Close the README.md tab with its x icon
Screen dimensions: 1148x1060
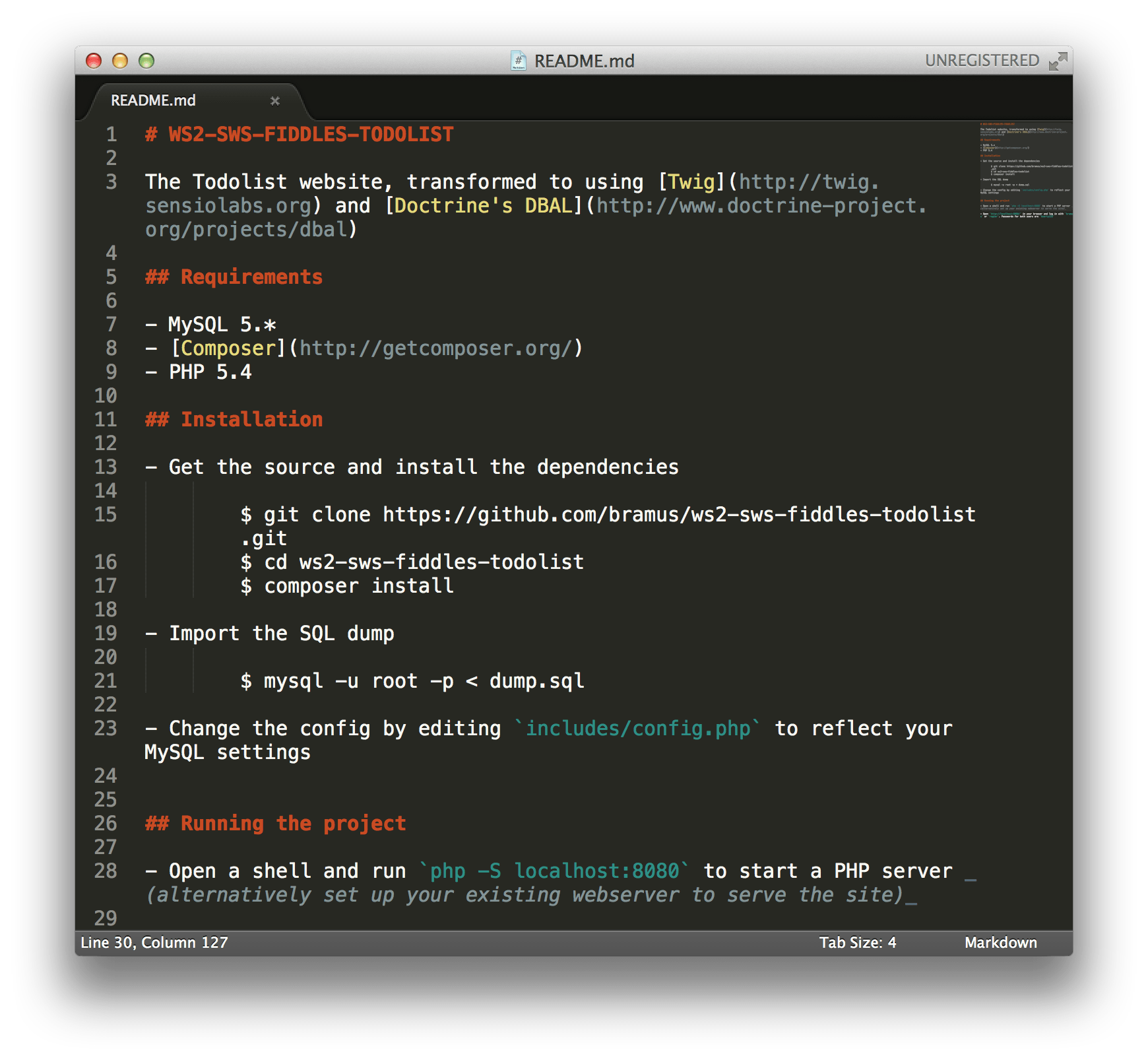point(275,100)
